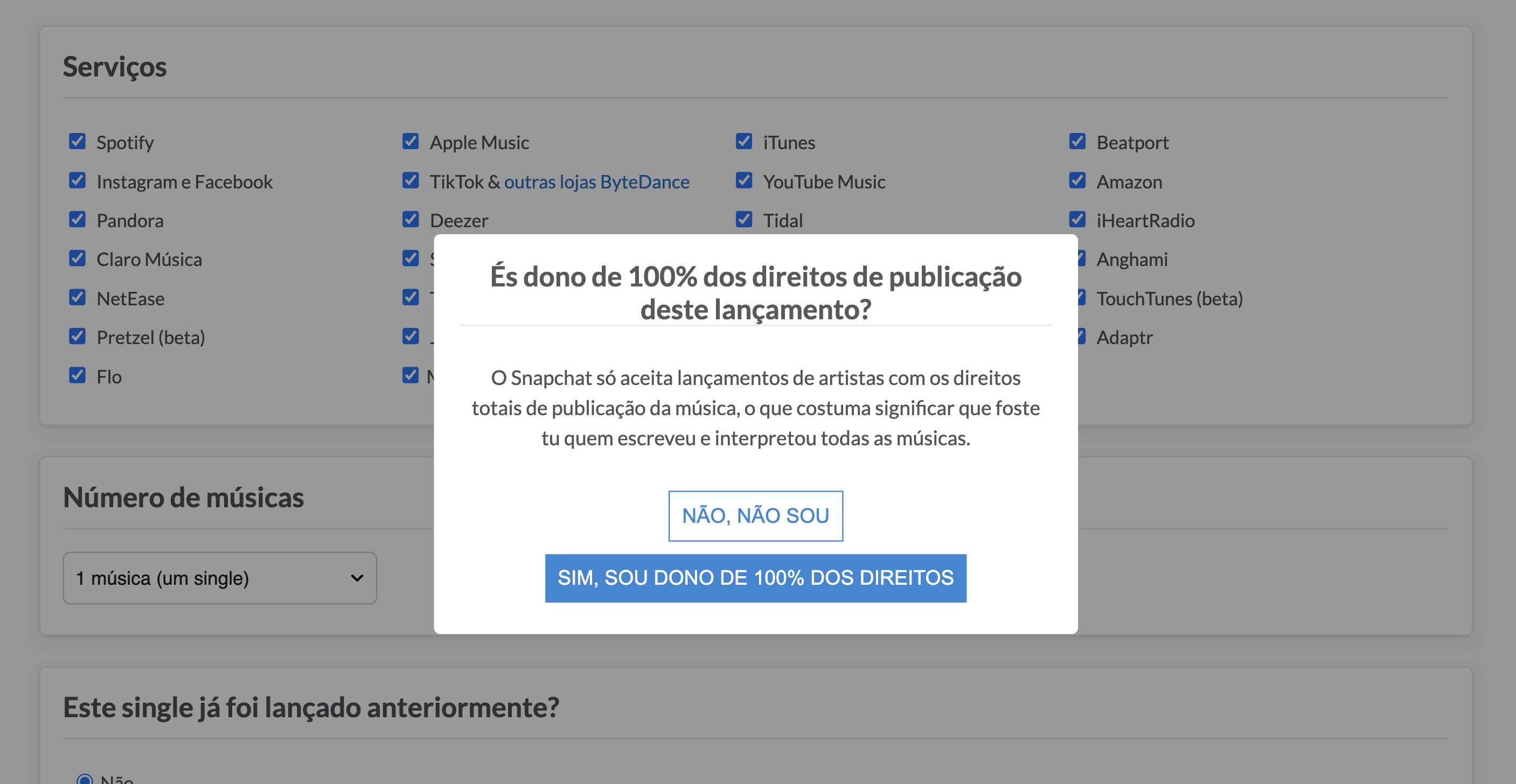Toggle the Claro Música checkbox
The width and height of the screenshot is (1516, 784).
click(x=77, y=258)
